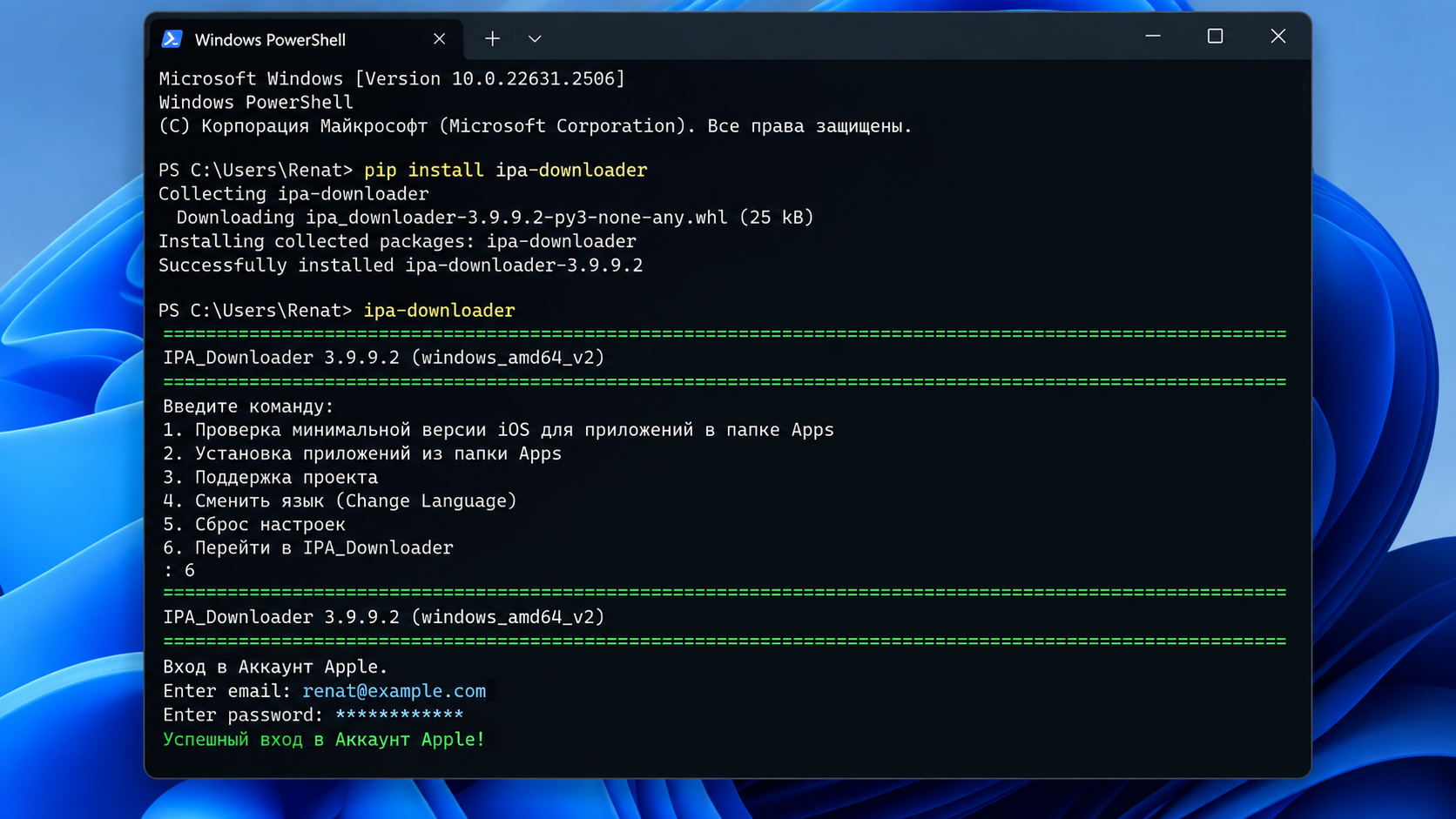Expand the new tab profile dropdown
Image resolution: width=1456 pixels, height=819 pixels.
pos(535,39)
